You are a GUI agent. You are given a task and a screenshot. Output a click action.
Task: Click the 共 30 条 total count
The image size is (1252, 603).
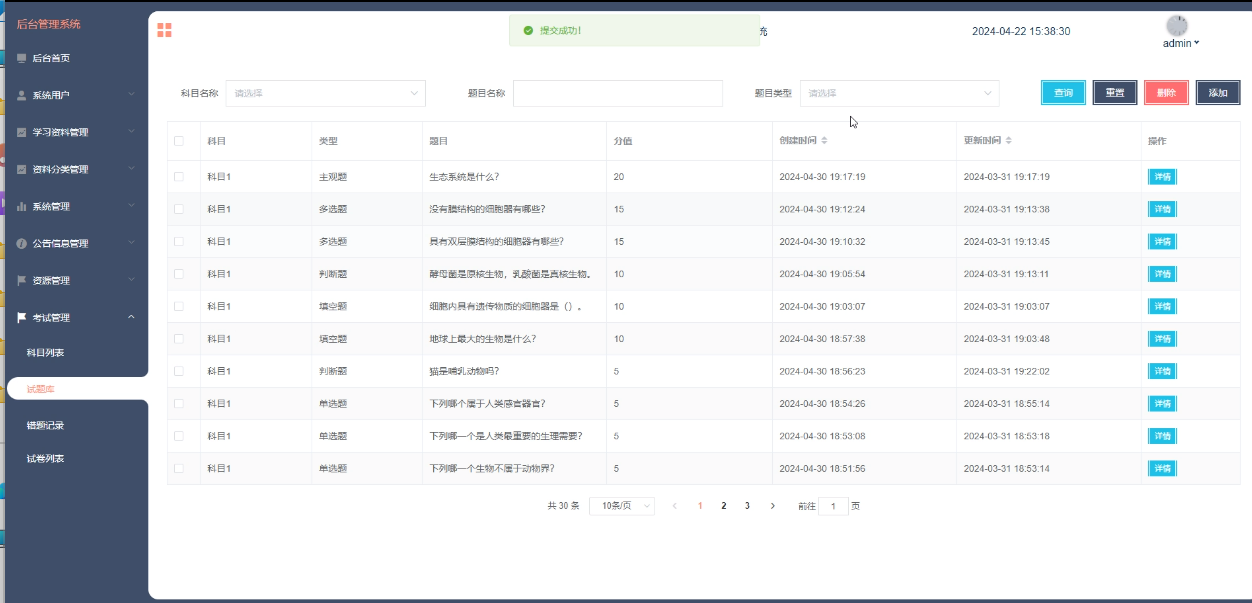563,506
